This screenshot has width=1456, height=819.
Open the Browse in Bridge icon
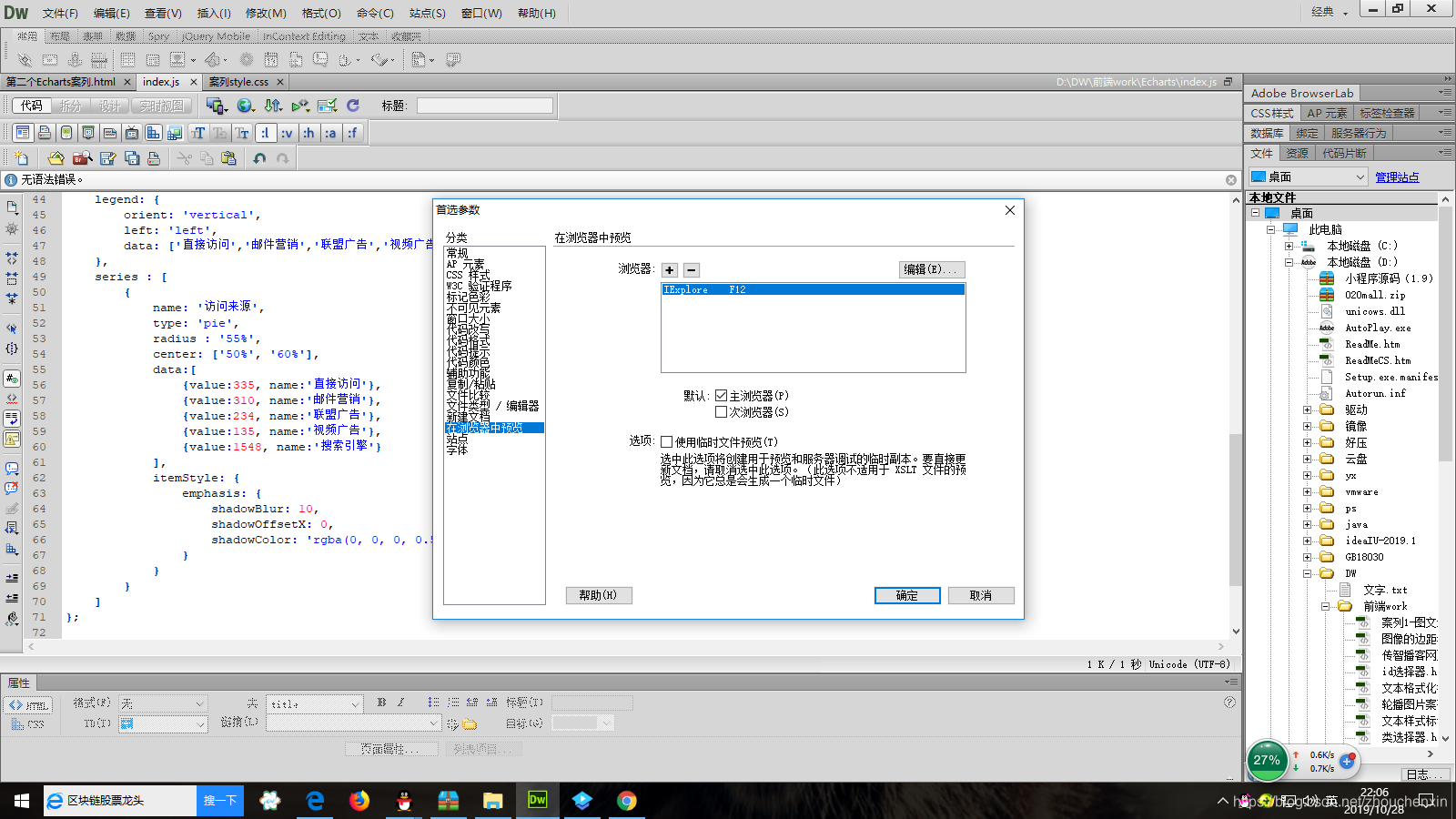[83, 158]
